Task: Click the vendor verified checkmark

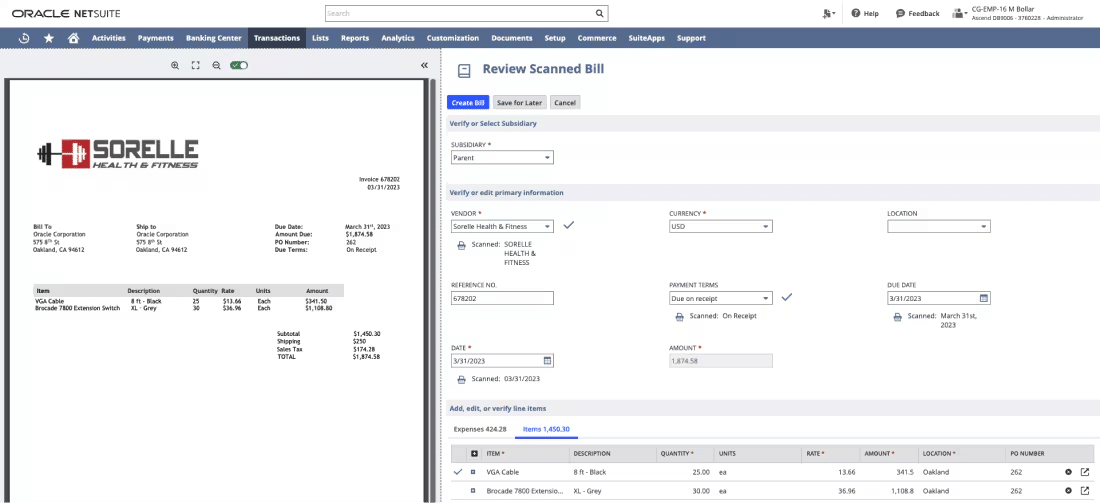Action: [x=569, y=225]
